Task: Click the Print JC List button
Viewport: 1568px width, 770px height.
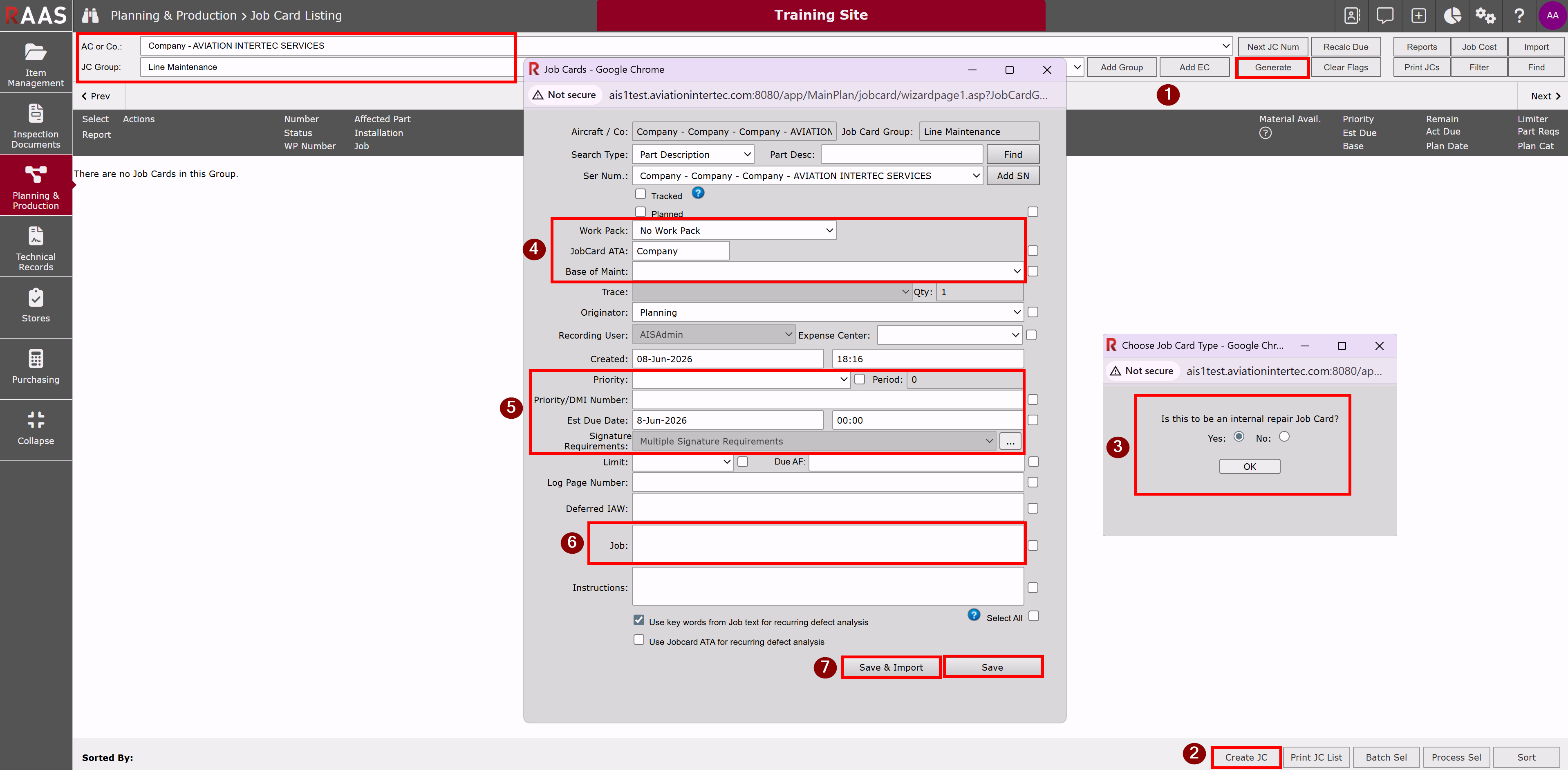Action: pos(1316,757)
